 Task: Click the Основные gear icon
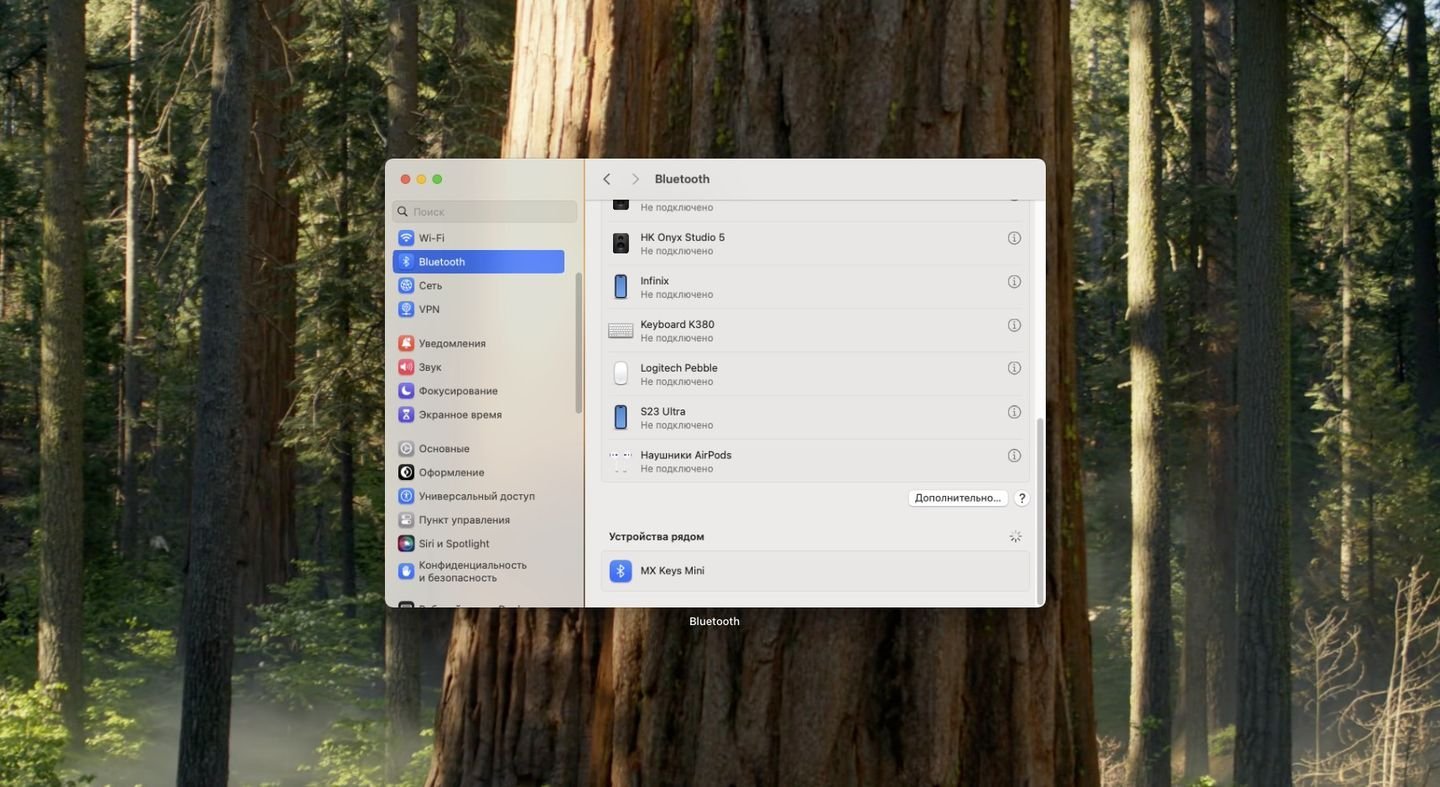tap(406, 449)
